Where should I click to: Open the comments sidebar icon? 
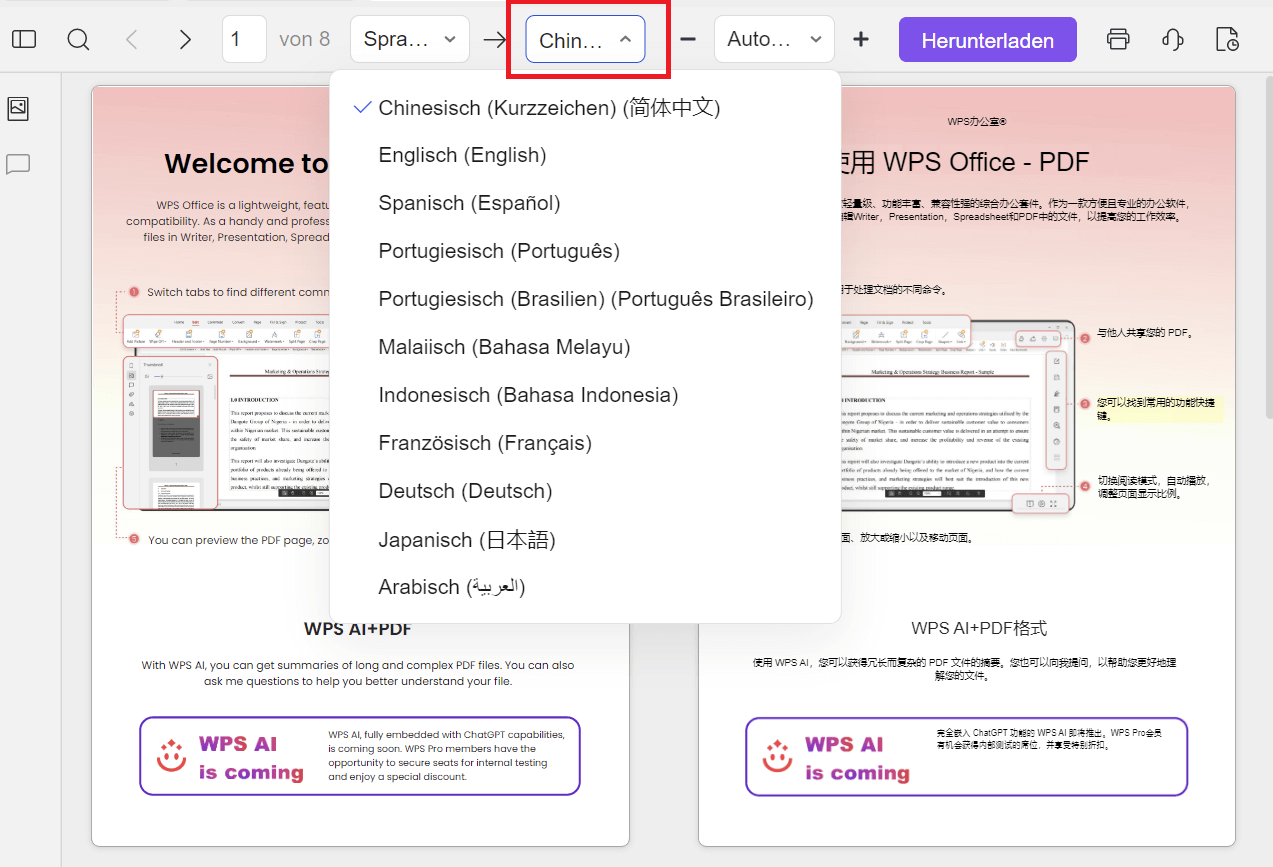click(18, 164)
